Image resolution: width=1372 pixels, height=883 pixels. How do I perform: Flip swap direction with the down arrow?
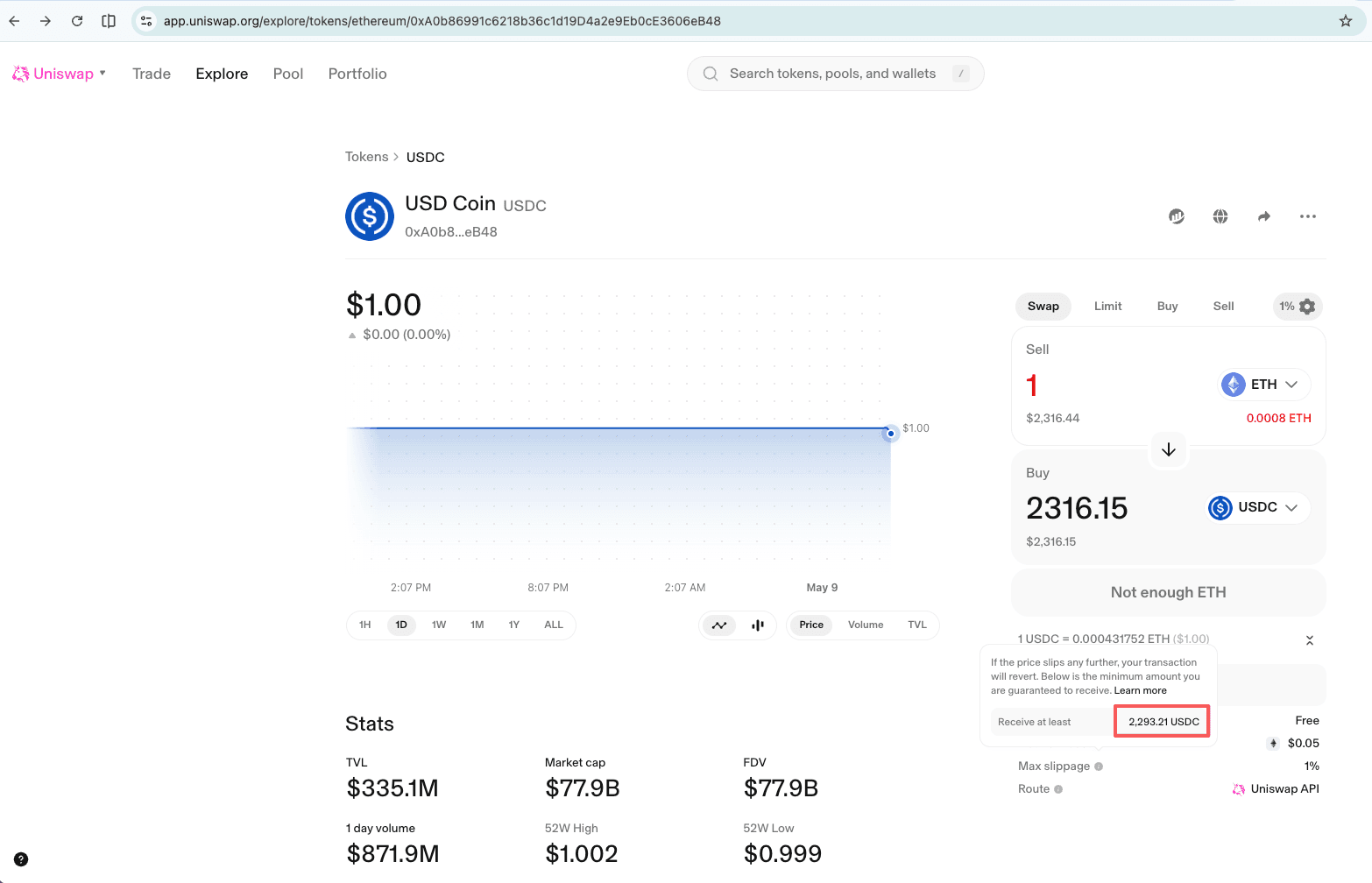(x=1169, y=449)
